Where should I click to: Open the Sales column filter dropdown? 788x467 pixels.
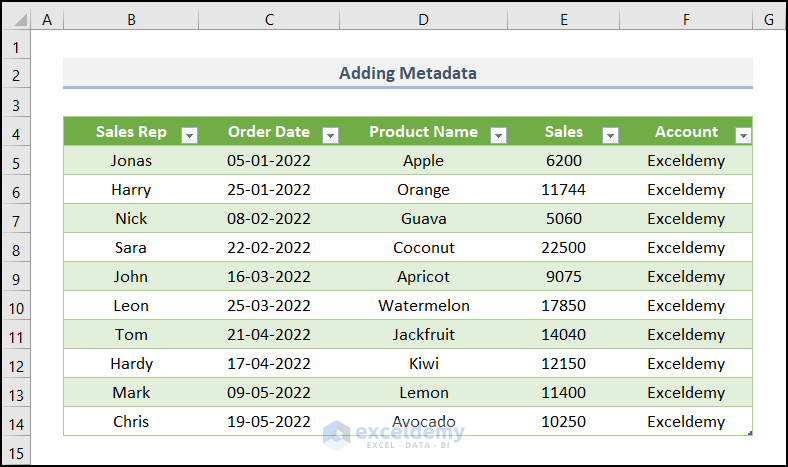pos(610,135)
